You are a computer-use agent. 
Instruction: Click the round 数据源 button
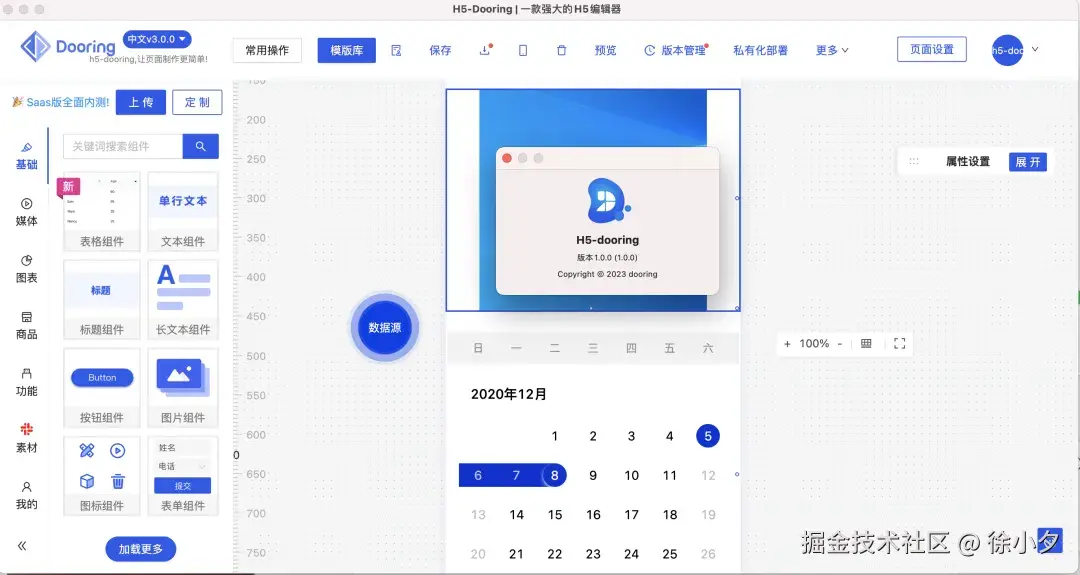pos(384,328)
